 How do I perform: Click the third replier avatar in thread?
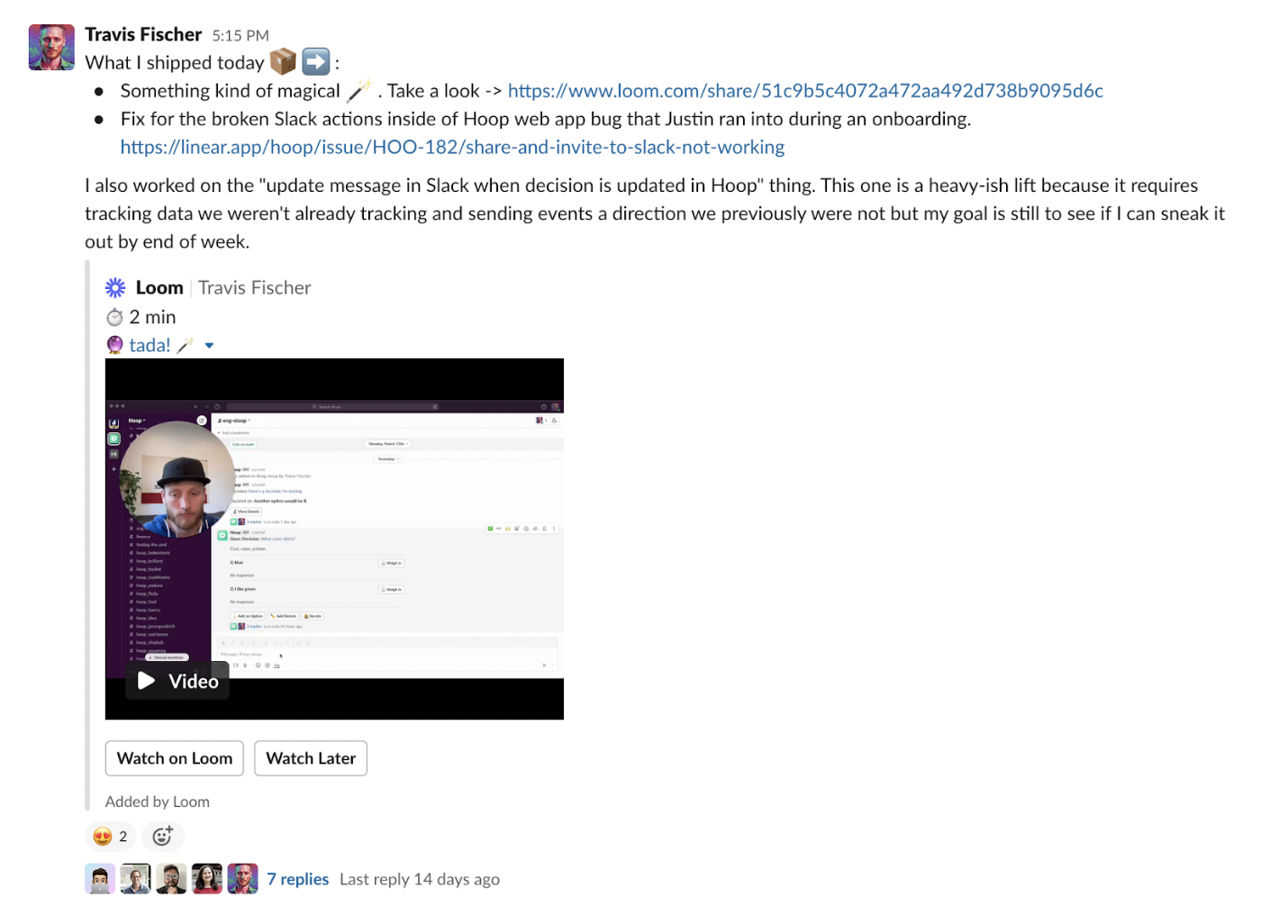tap(171, 879)
